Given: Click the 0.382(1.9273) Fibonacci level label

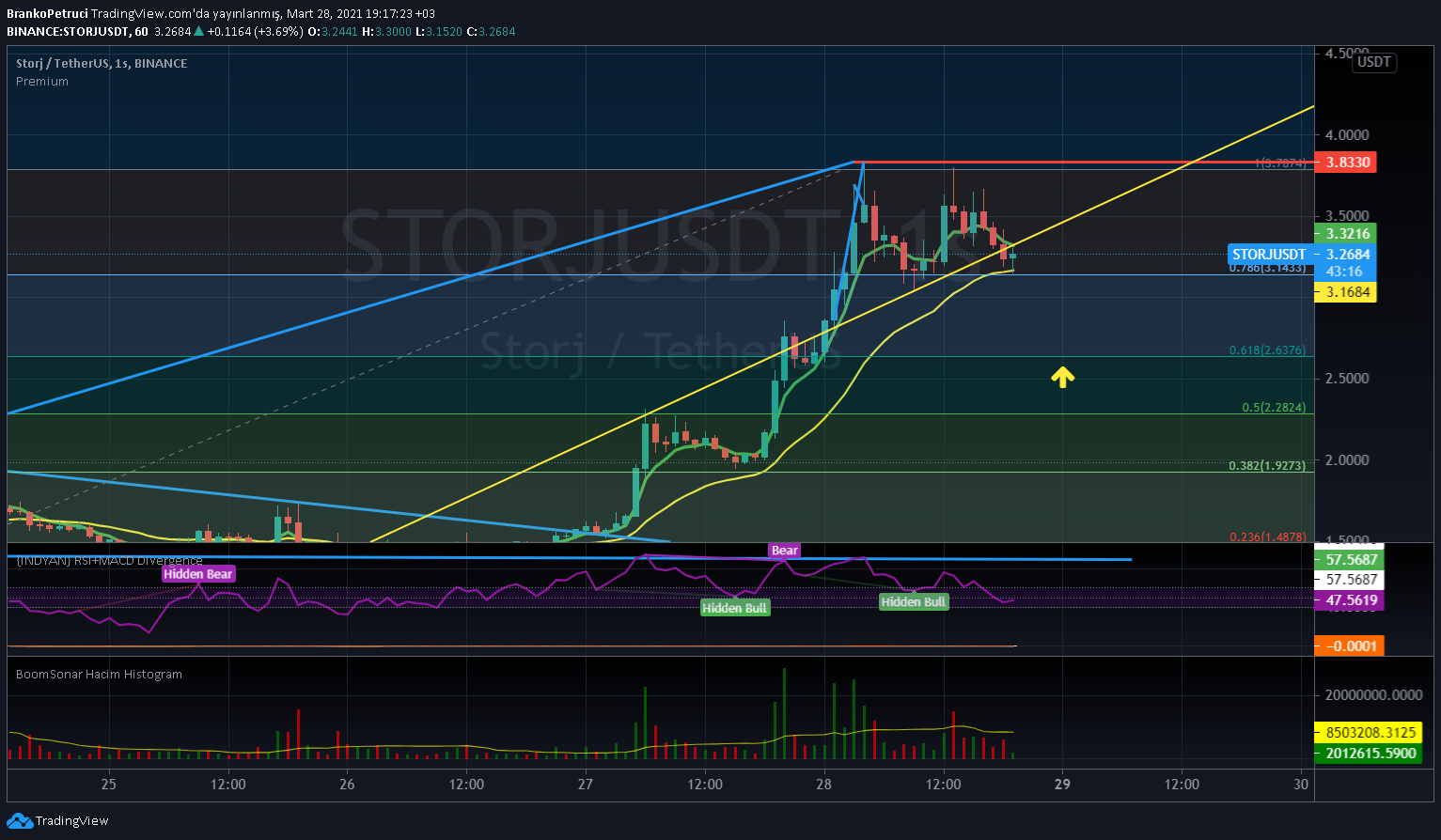Looking at the screenshot, I should (1267, 466).
